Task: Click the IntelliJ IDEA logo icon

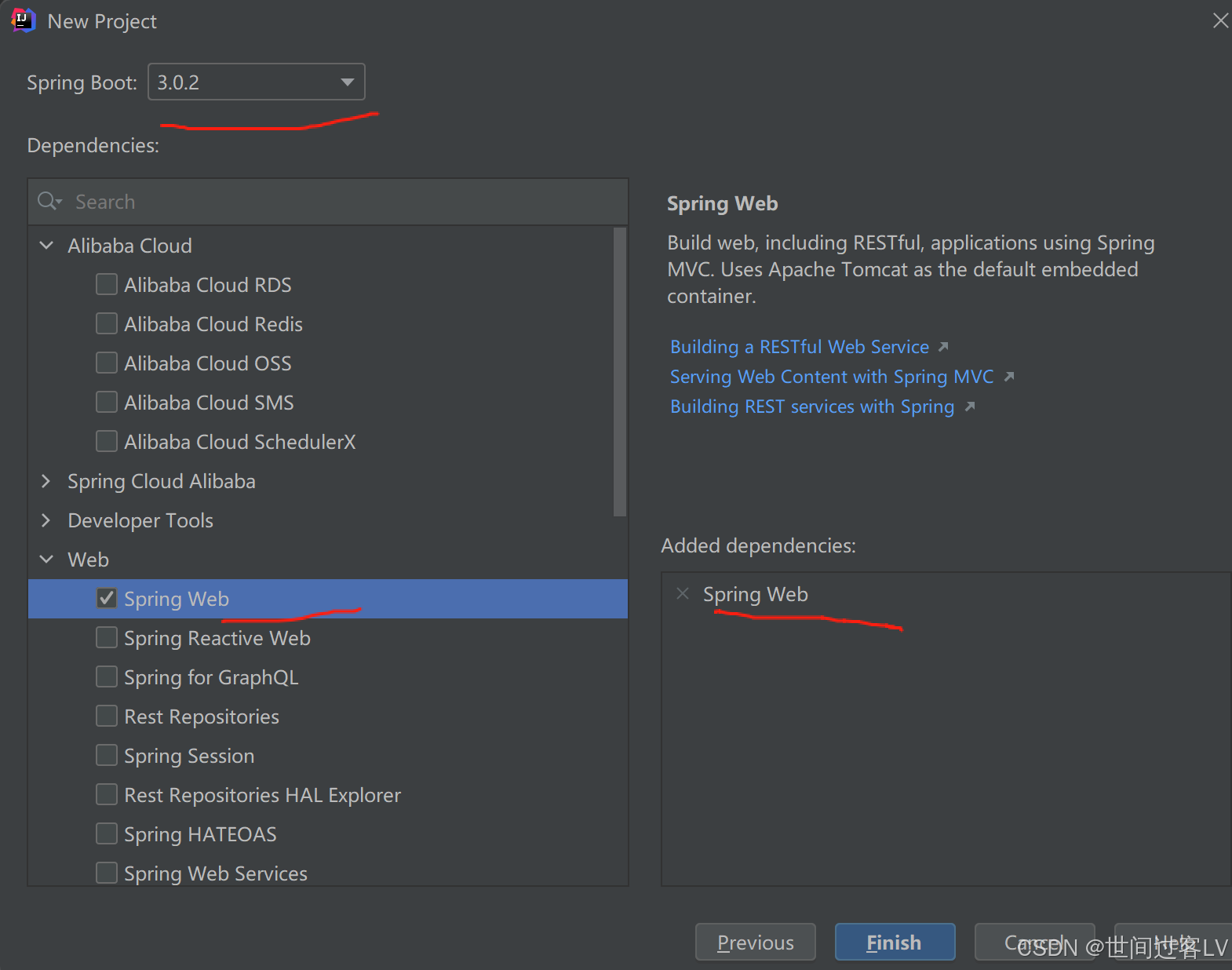Action: [x=24, y=20]
